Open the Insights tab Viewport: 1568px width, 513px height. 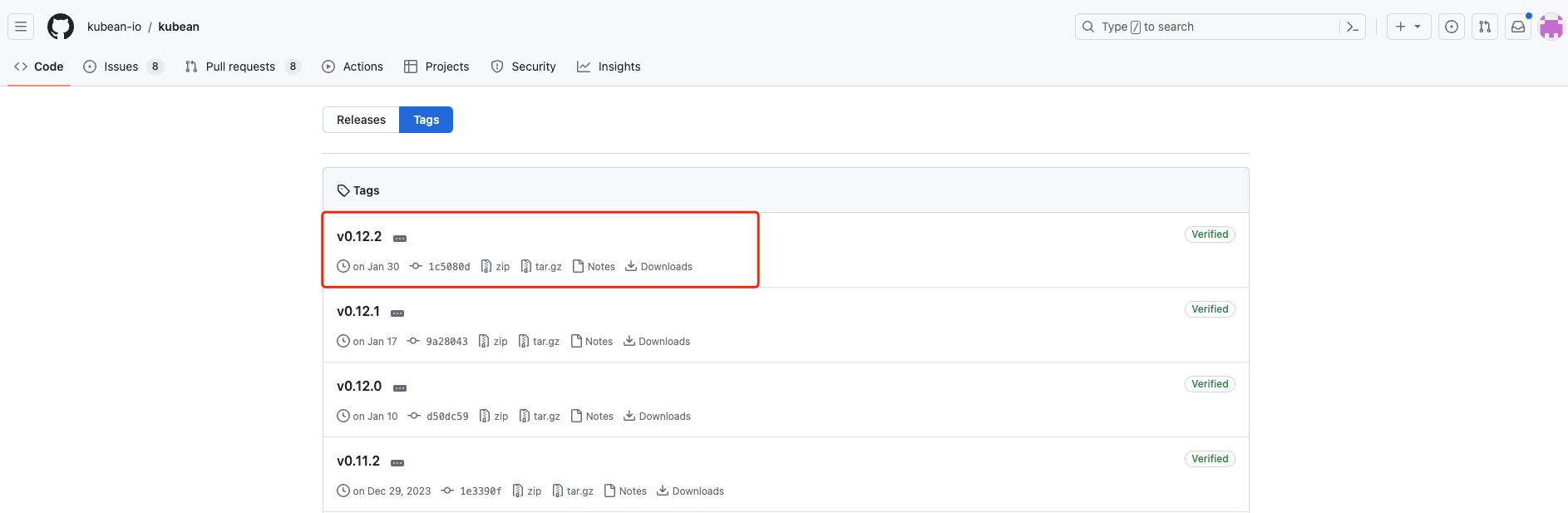point(609,67)
